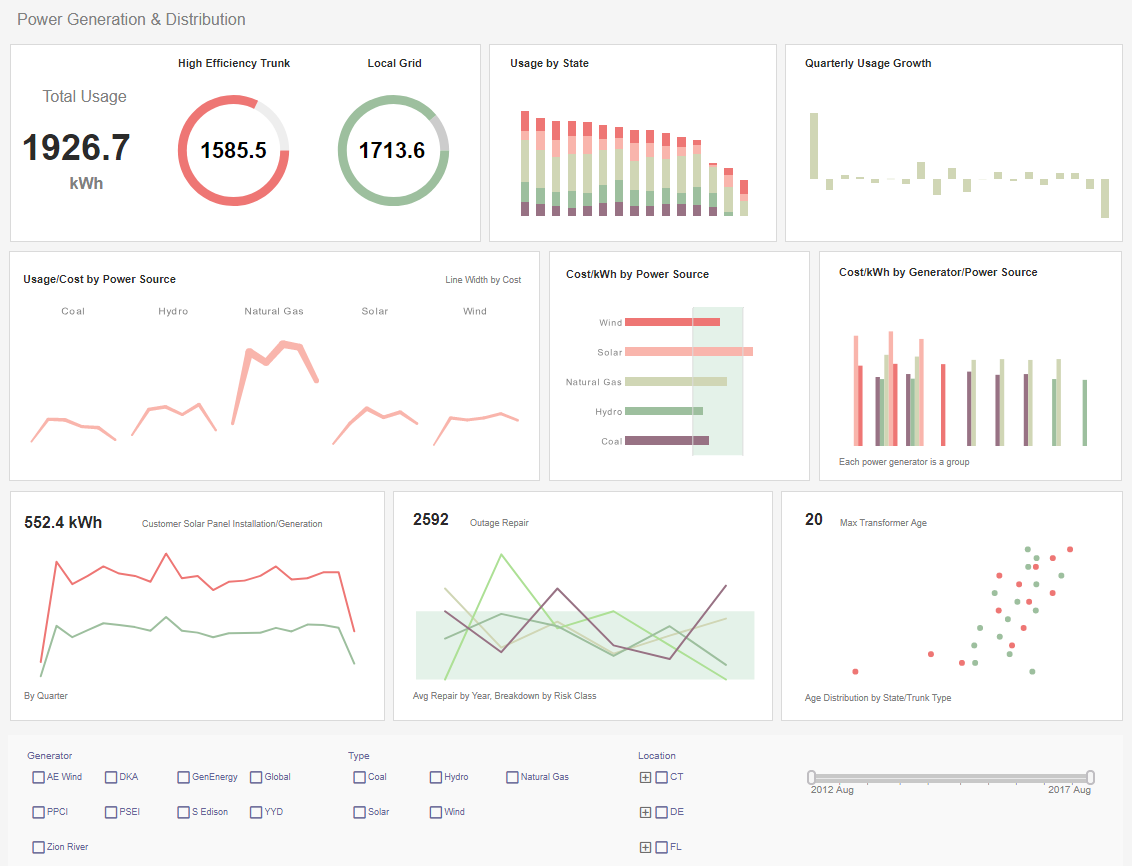Expand the CT location node

(x=645, y=776)
